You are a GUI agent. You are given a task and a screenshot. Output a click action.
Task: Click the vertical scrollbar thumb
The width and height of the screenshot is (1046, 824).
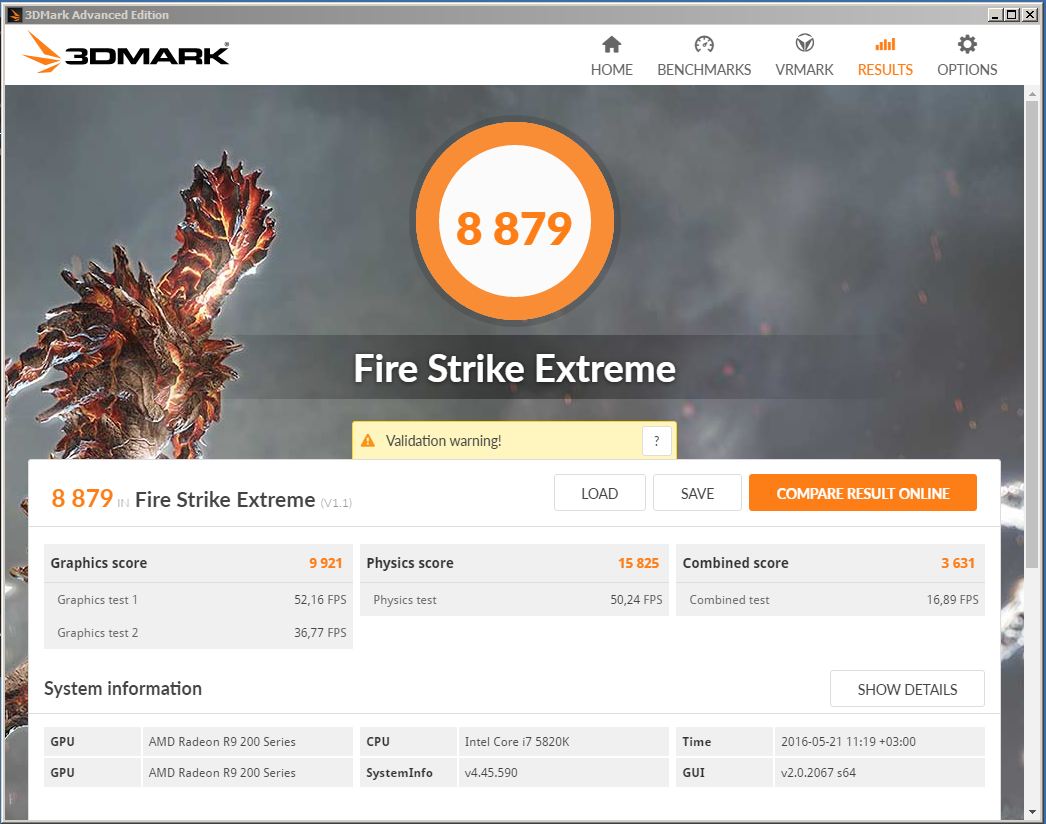coord(1033,333)
